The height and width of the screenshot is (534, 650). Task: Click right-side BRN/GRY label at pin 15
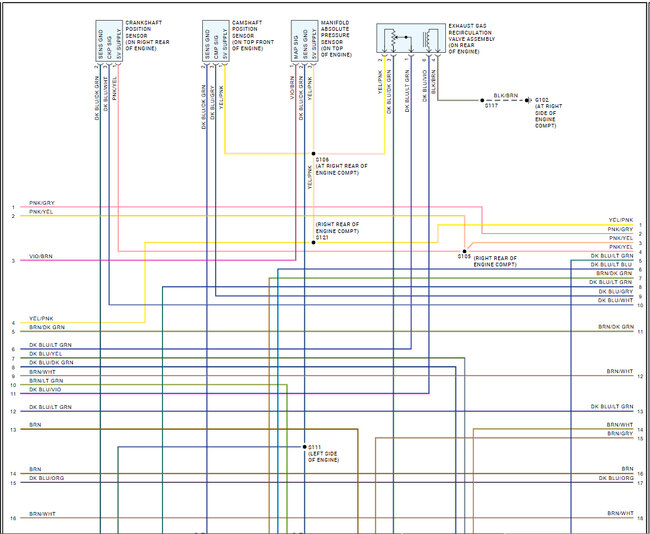click(x=621, y=434)
